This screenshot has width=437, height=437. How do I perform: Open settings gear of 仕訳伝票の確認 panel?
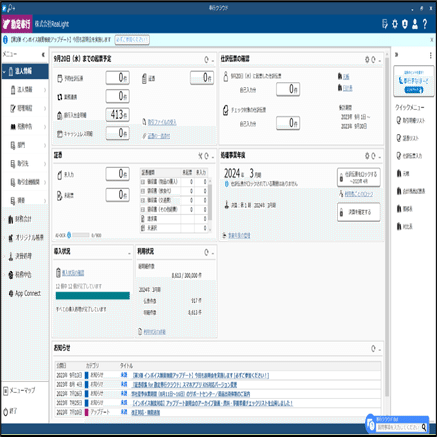[x=367, y=60]
